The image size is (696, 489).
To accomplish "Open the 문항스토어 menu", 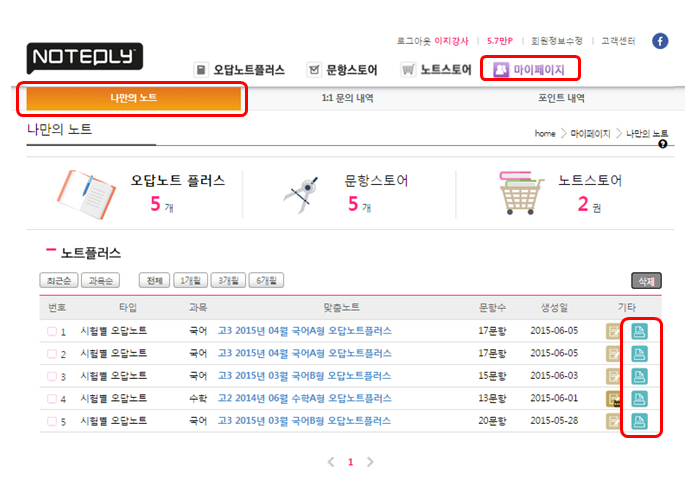I will pyautogui.click(x=352, y=70).
